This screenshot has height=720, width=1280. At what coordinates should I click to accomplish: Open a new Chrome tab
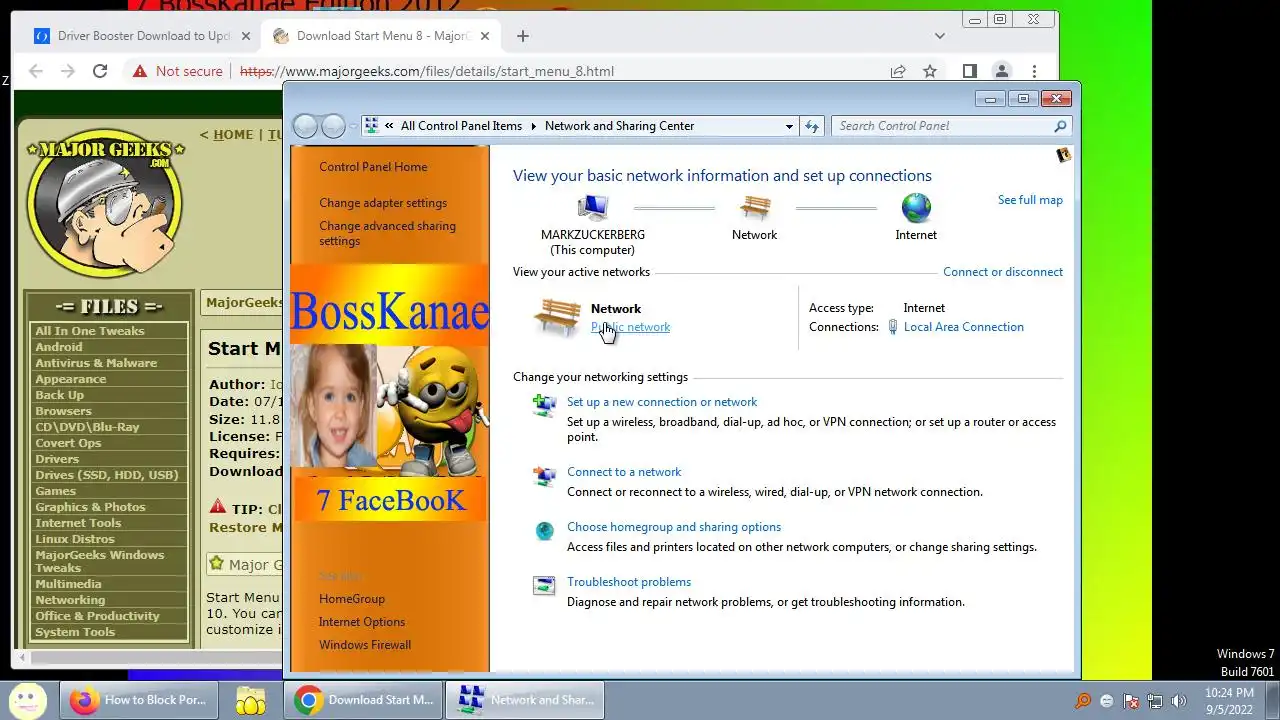pos(522,36)
